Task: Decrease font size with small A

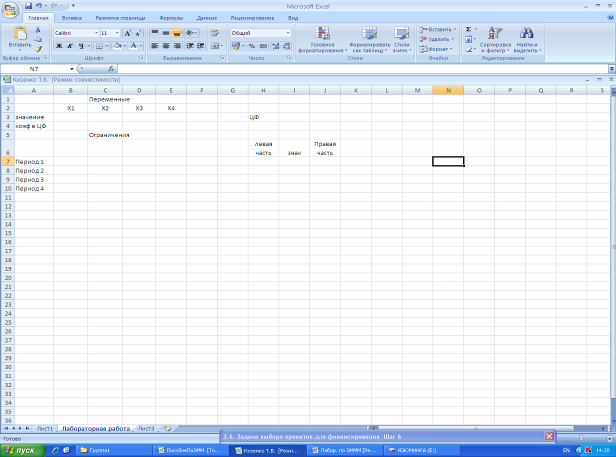Action: tap(138, 33)
